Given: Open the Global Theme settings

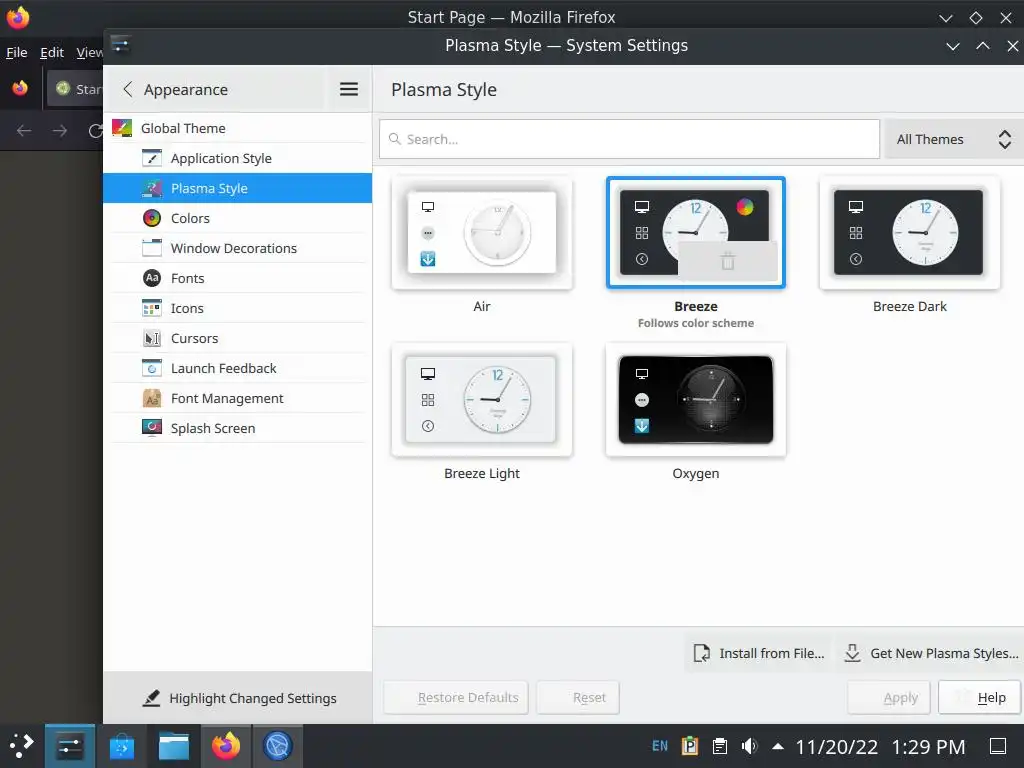Looking at the screenshot, I should pos(237,128).
